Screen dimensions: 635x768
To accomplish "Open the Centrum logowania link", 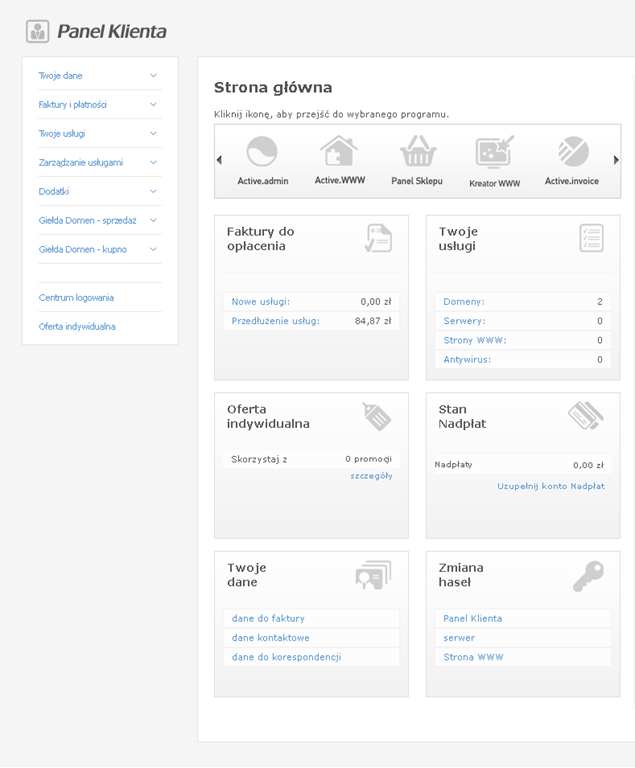I will click(76, 298).
